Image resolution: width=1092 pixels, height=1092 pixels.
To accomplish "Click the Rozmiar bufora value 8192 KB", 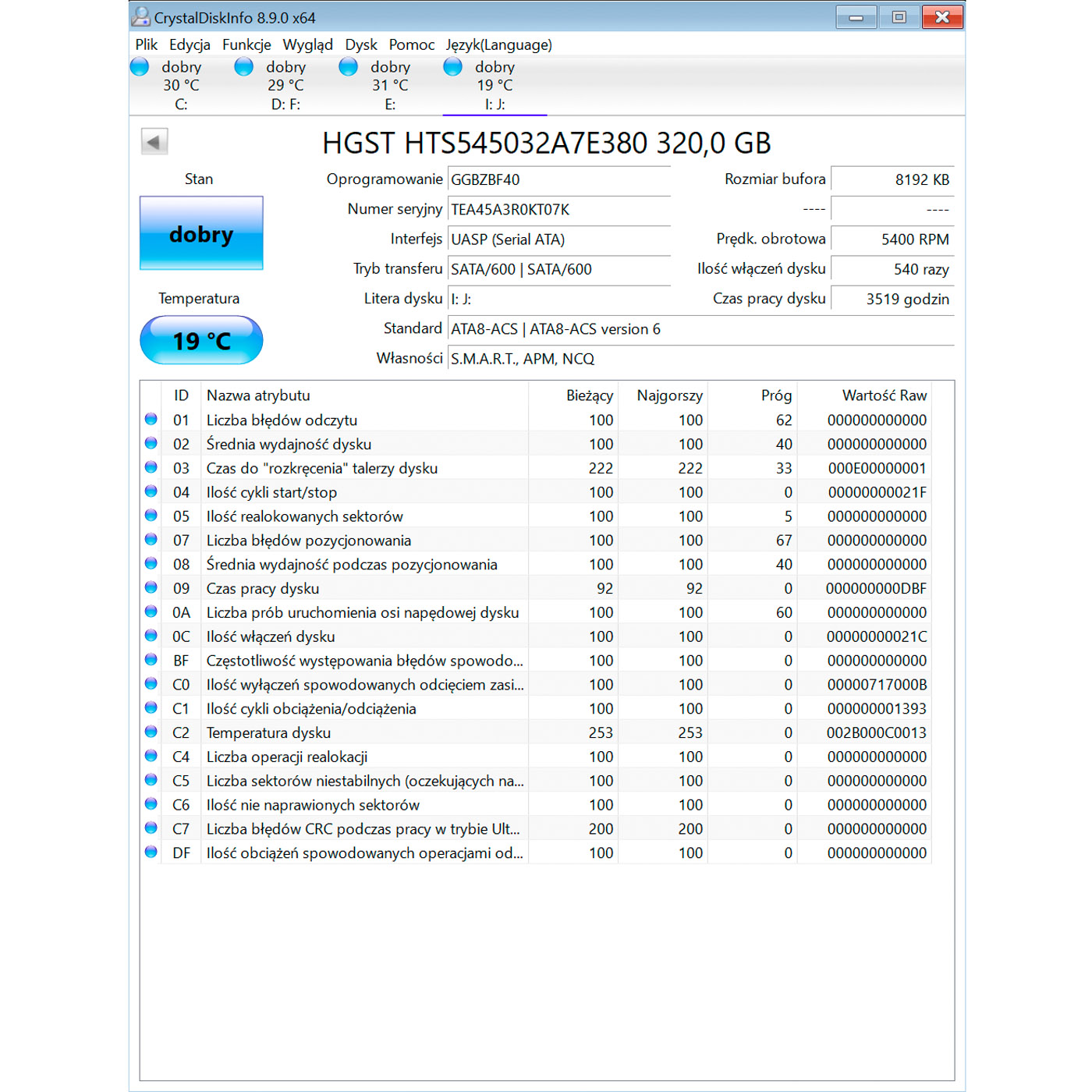I will [892, 179].
